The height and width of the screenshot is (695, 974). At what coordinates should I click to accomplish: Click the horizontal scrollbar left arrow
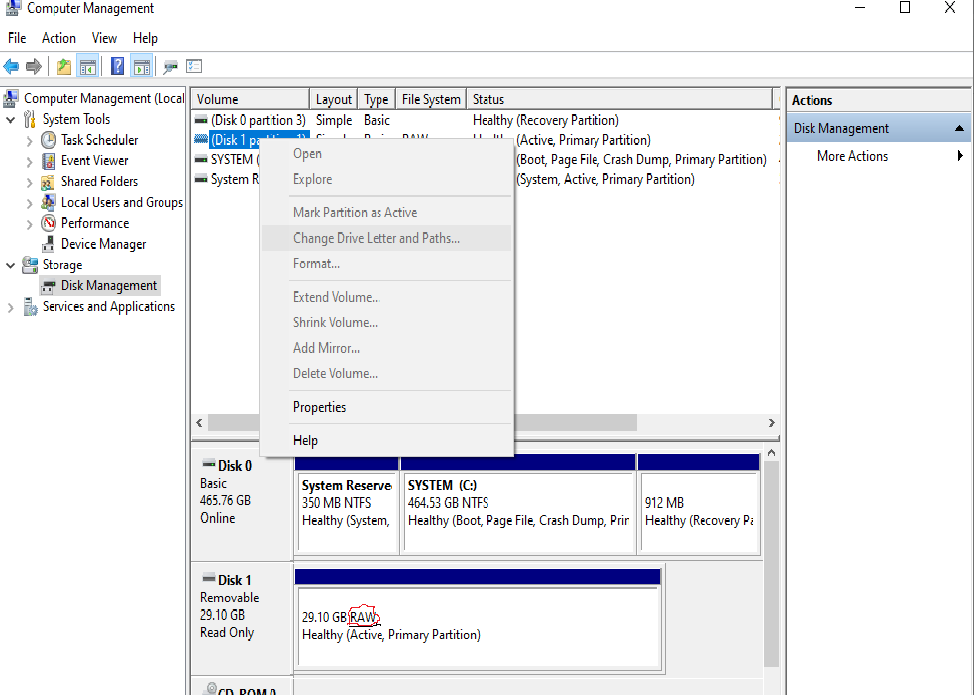click(199, 423)
